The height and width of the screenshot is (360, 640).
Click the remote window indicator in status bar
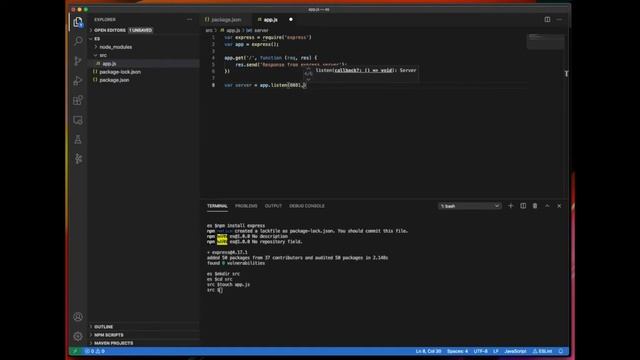point(75,351)
